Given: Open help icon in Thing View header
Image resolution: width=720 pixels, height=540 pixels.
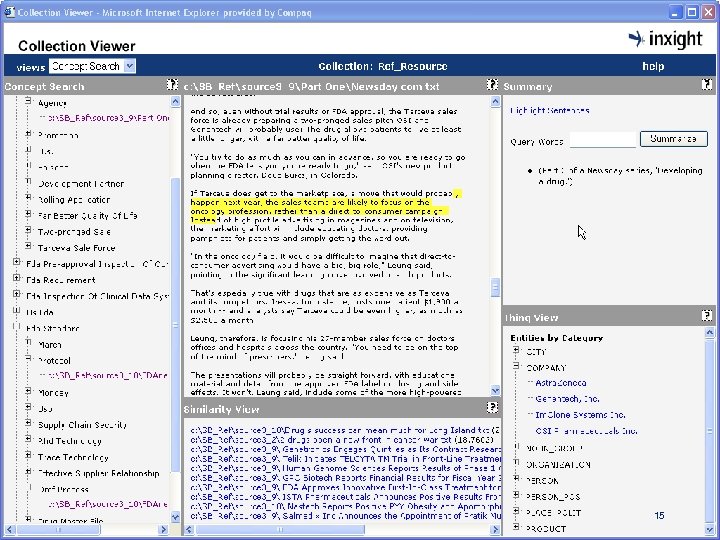Looking at the screenshot, I should [707, 315].
